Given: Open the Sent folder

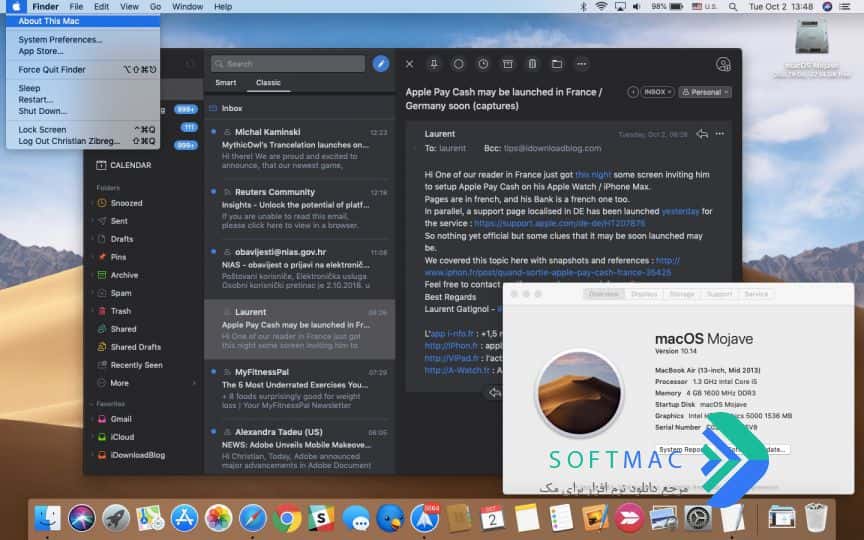Looking at the screenshot, I should coord(112,221).
